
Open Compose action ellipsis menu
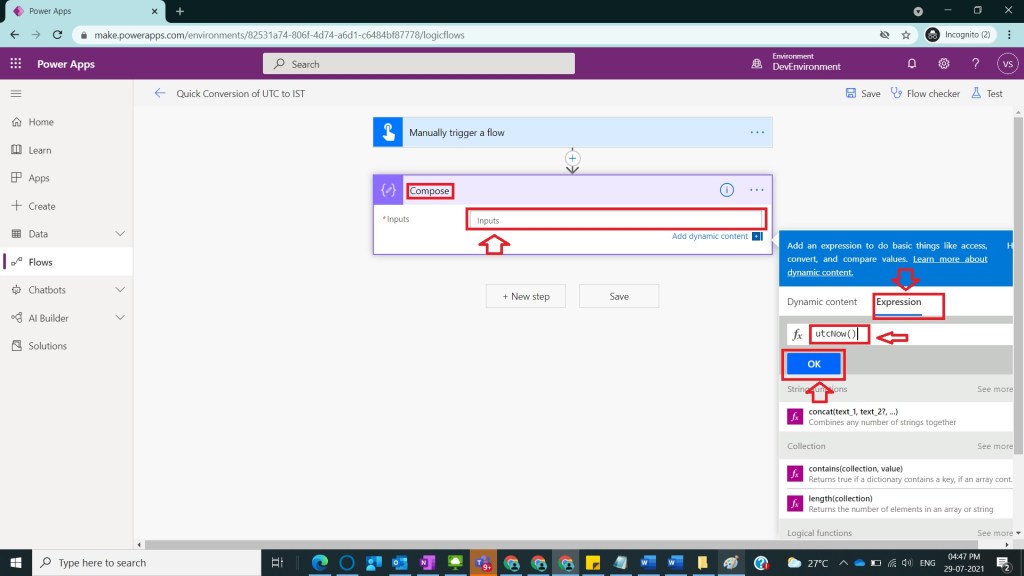pos(757,190)
